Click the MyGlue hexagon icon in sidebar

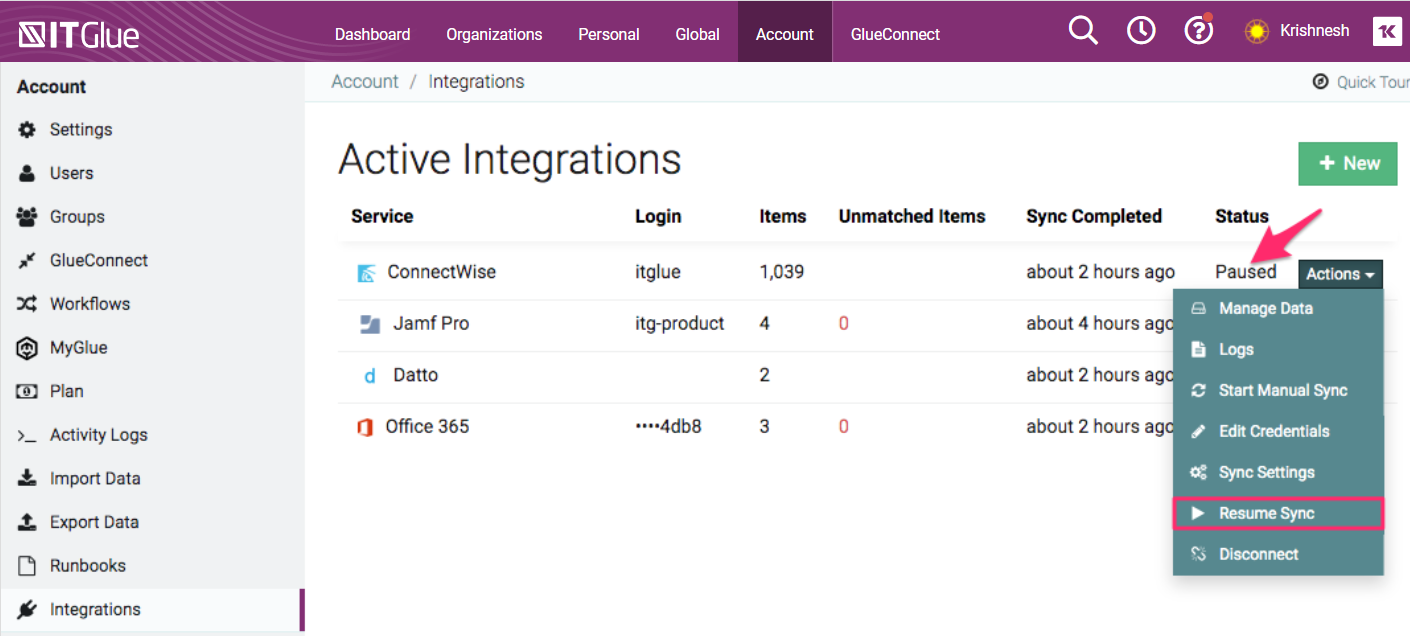pos(28,348)
